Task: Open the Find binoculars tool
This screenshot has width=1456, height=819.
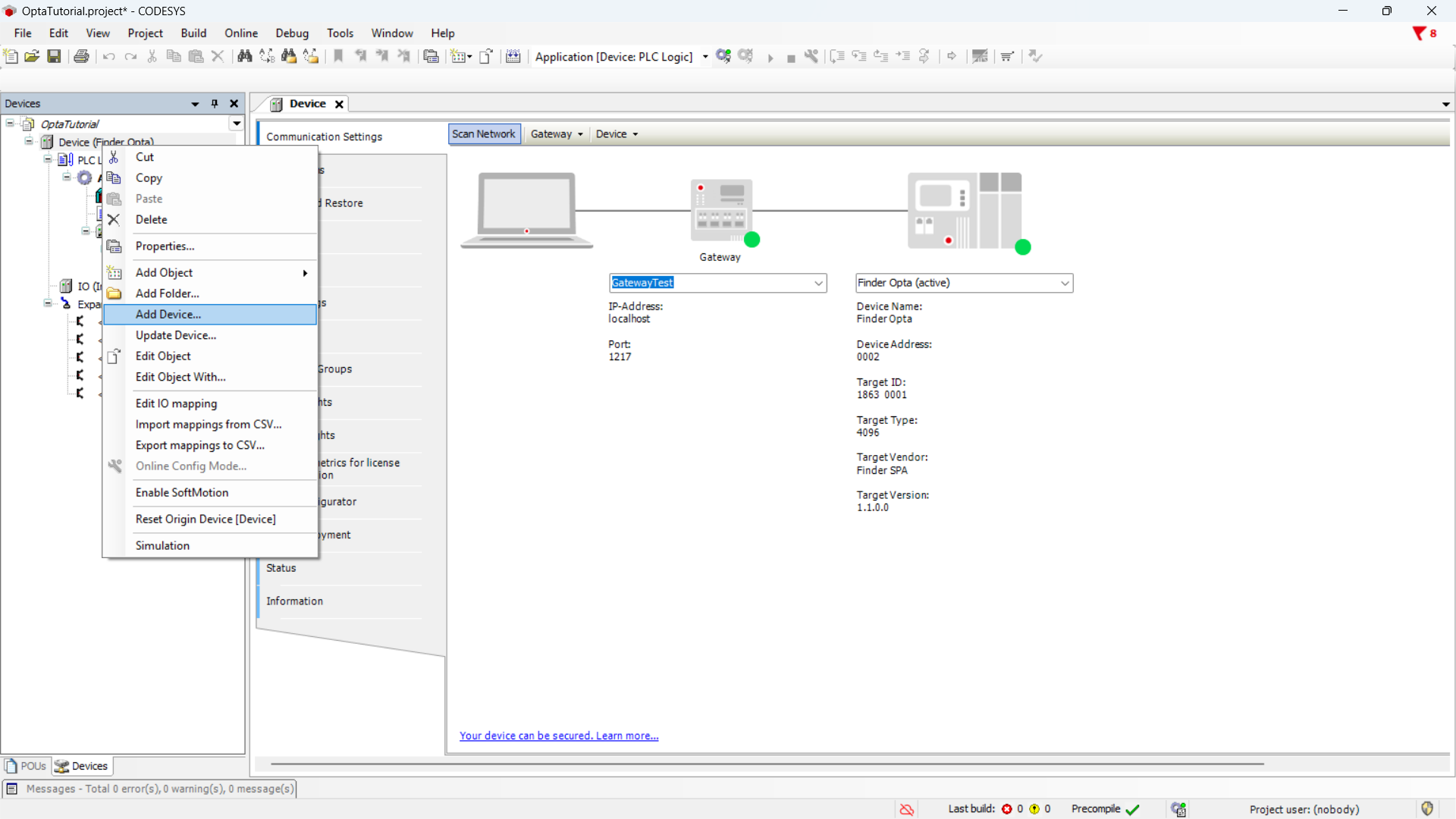Action: [x=244, y=56]
